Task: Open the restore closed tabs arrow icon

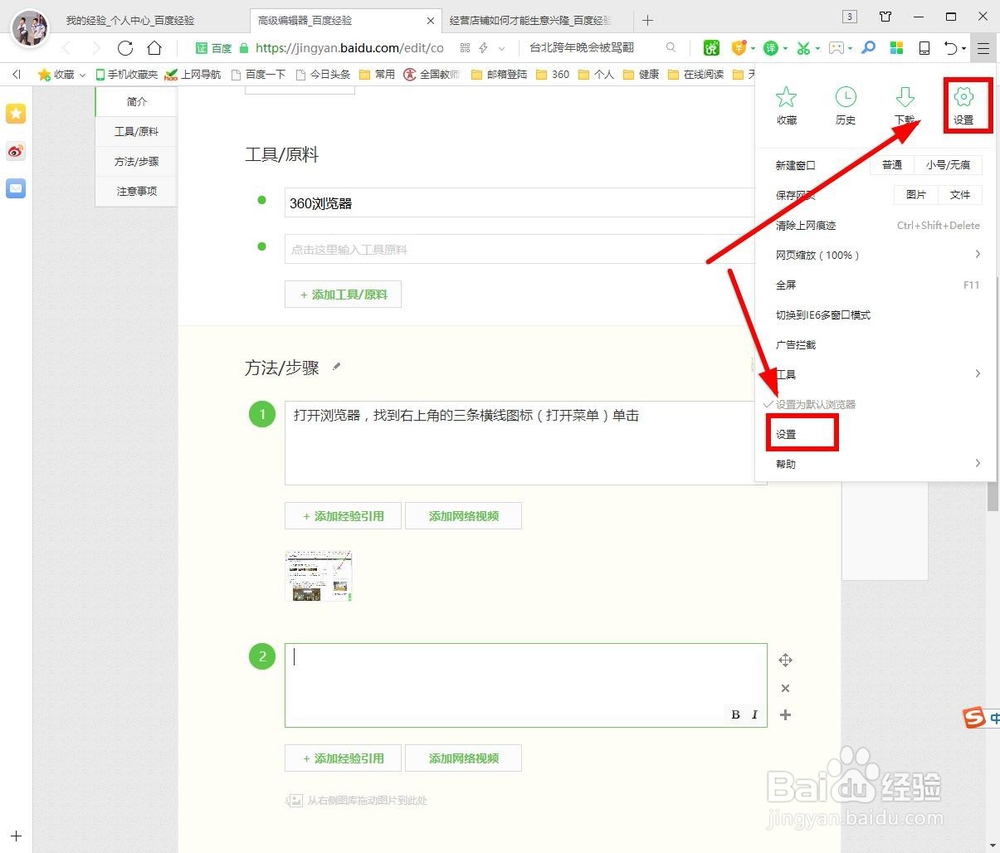Action: tap(952, 47)
